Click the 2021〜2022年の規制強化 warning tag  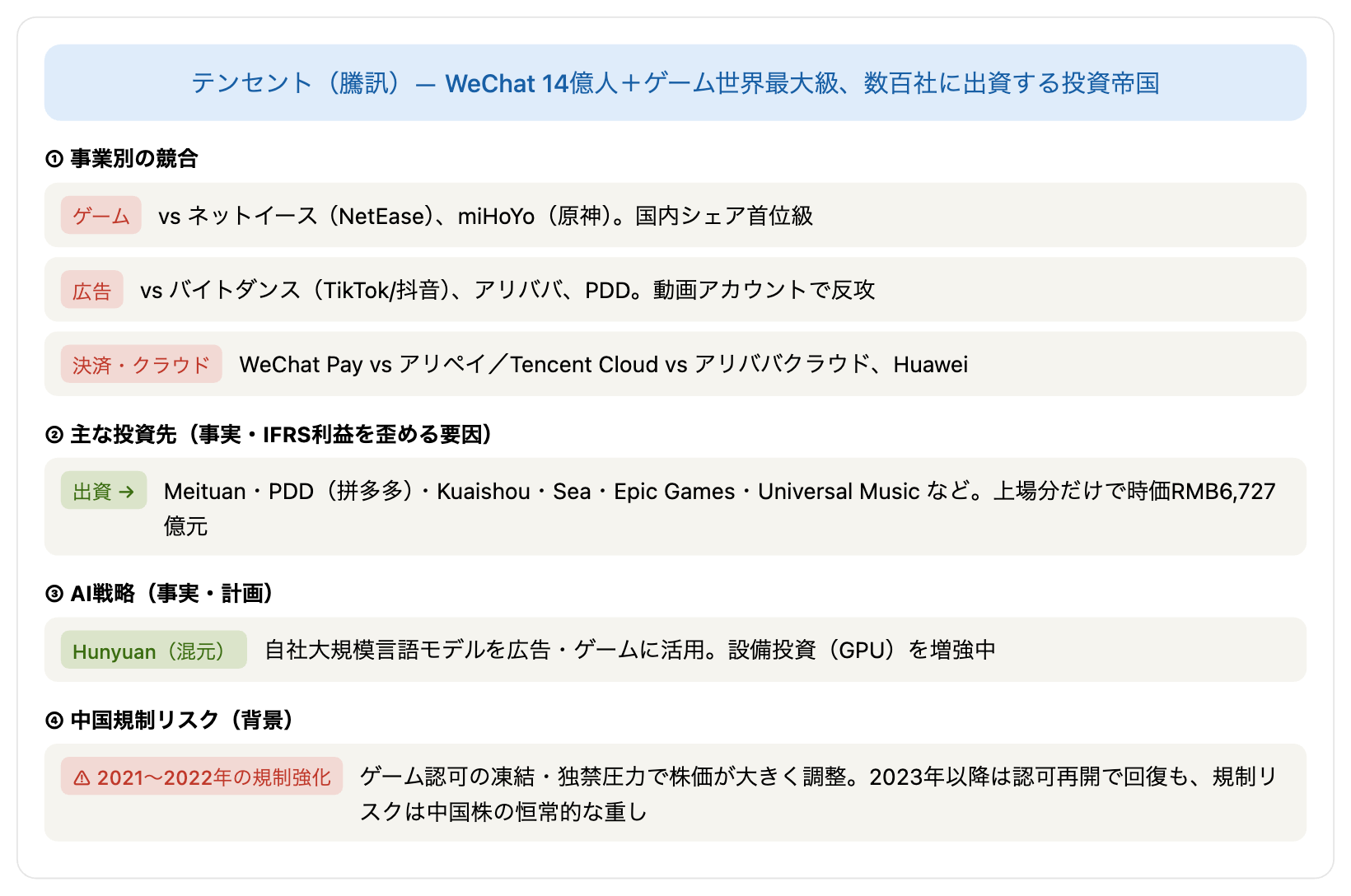tap(202, 777)
